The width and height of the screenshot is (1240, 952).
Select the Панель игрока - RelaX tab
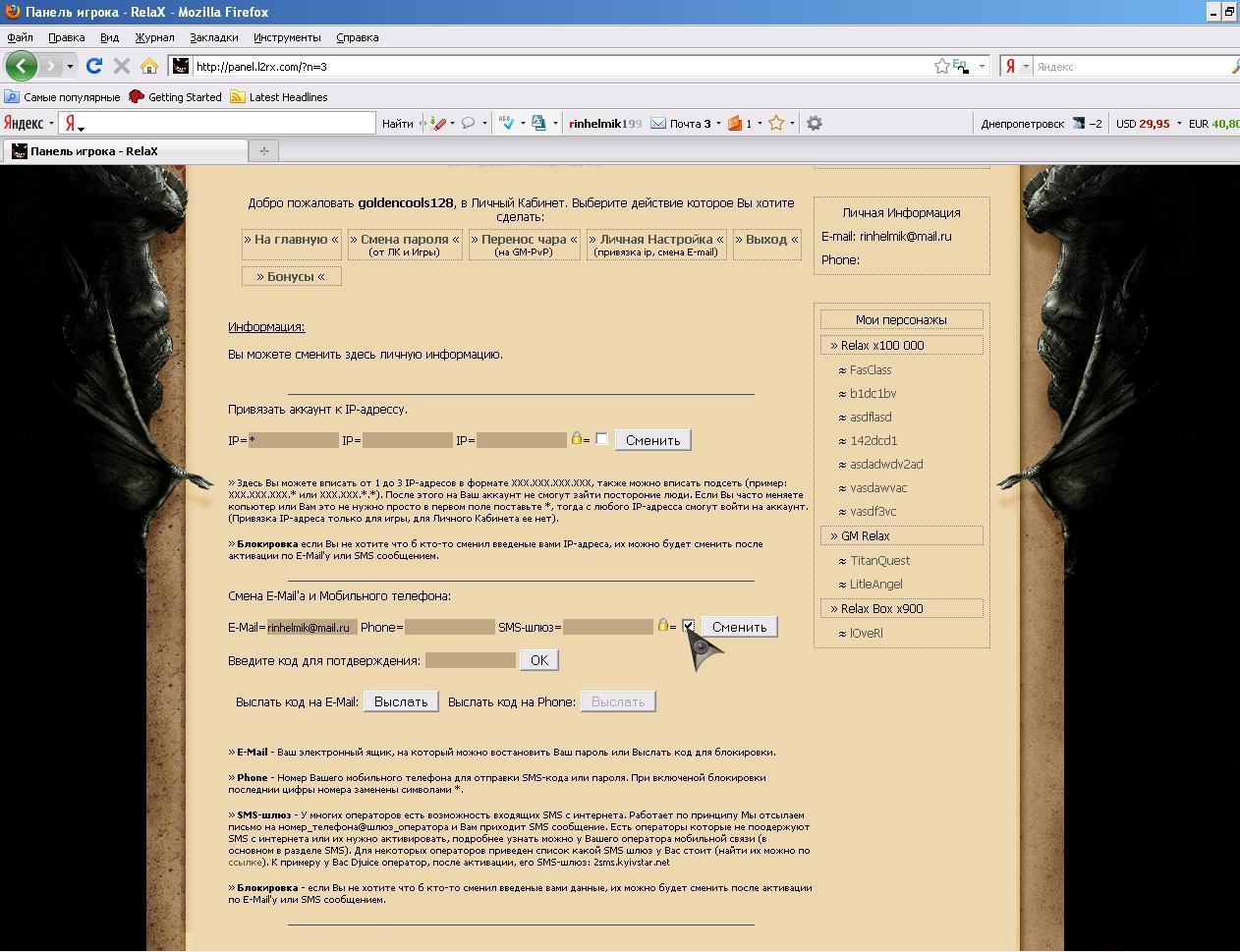[125, 150]
